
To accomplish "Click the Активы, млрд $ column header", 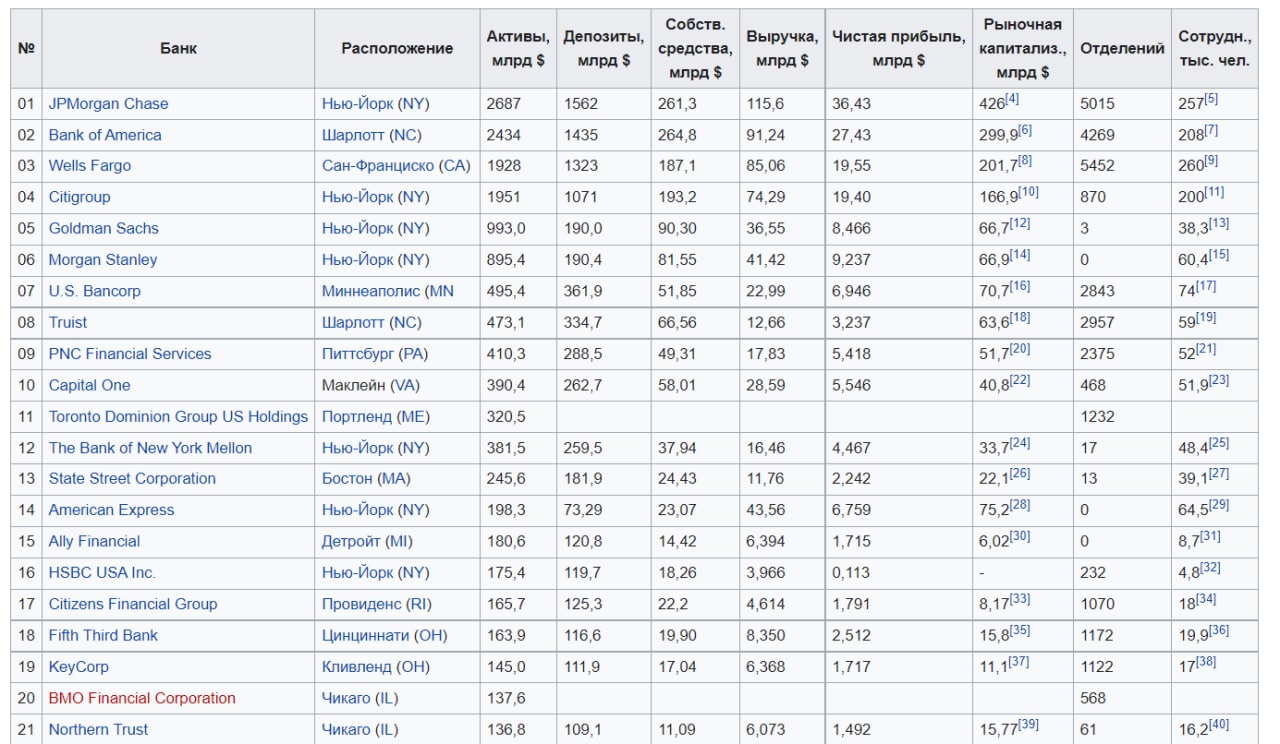I will point(518,48).
